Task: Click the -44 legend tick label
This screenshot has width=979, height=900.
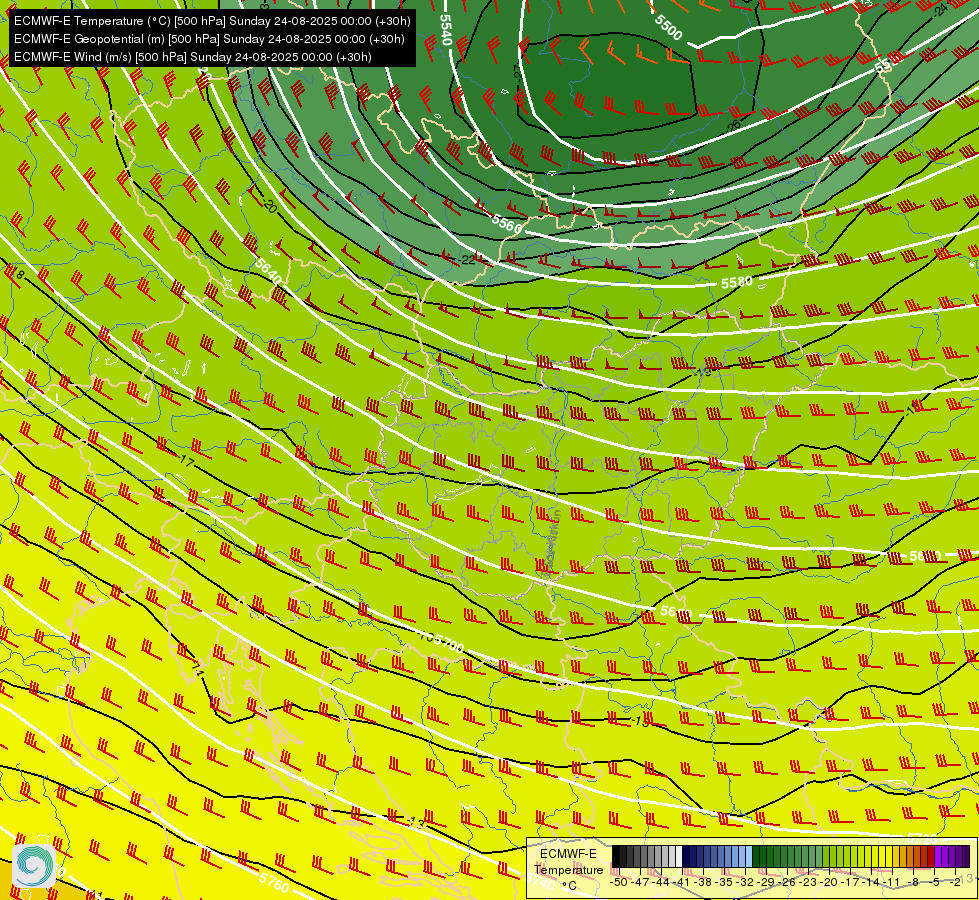Action: [x=662, y=882]
